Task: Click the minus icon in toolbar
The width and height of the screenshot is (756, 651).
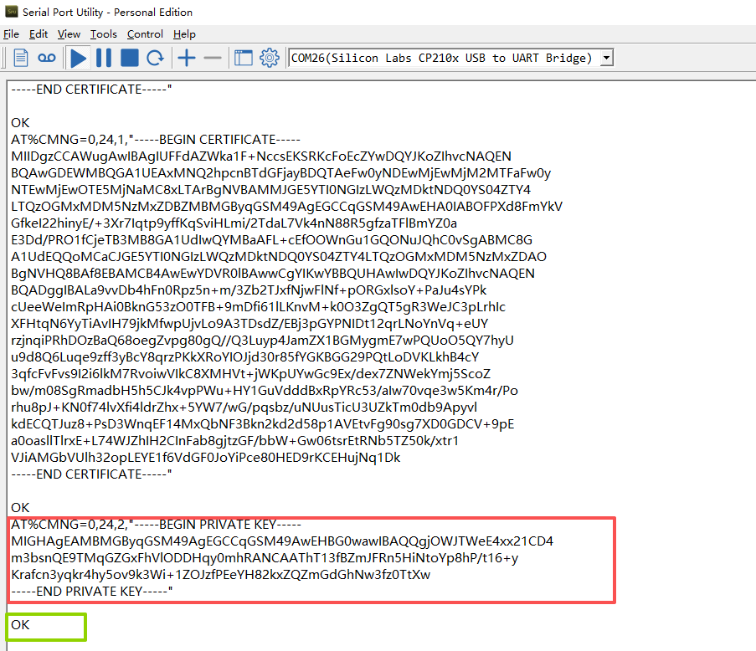Action: point(212,58)
